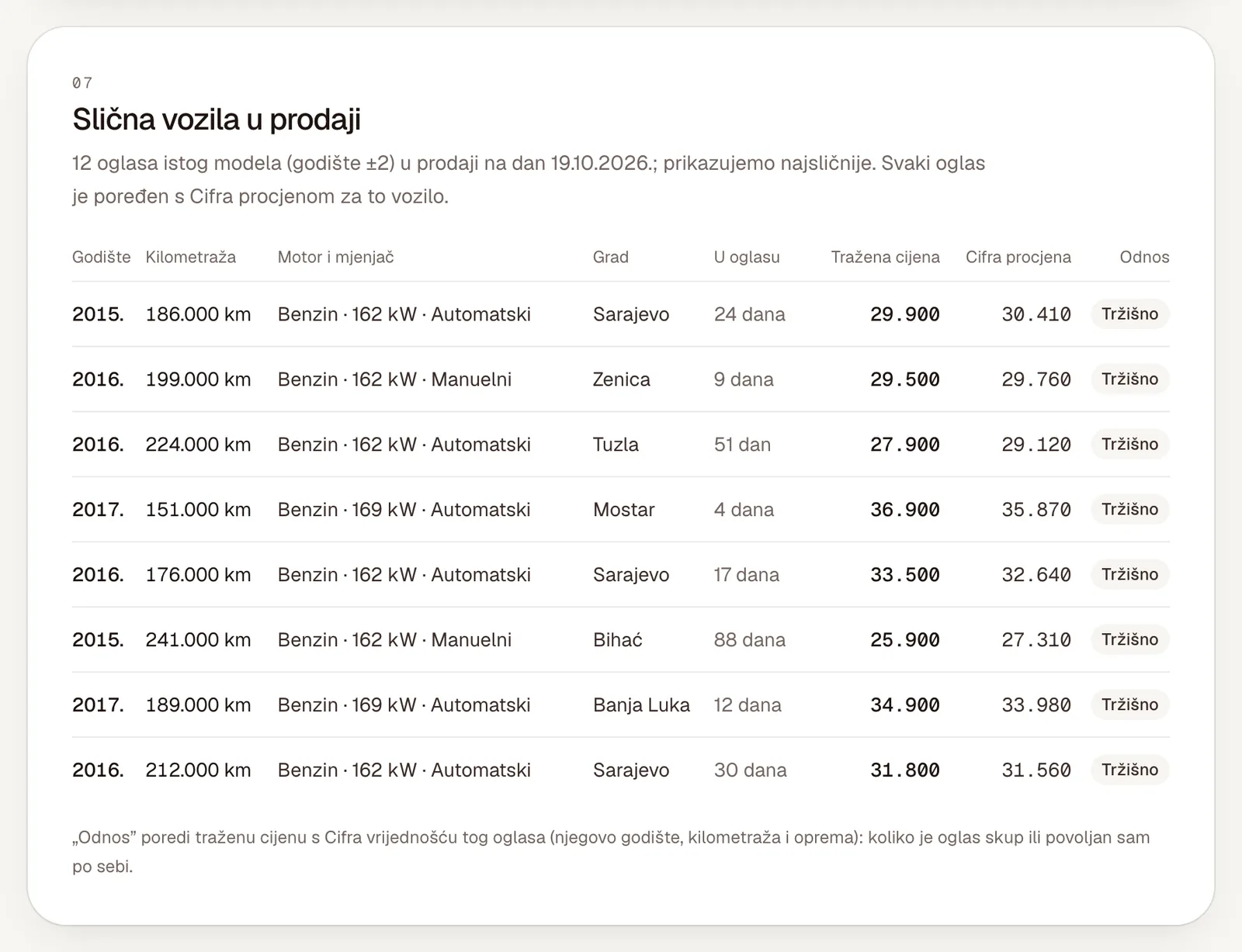
Task: Click the 212.000 km mileage cell
Action: pyautogui.click(x=198, y=770)
